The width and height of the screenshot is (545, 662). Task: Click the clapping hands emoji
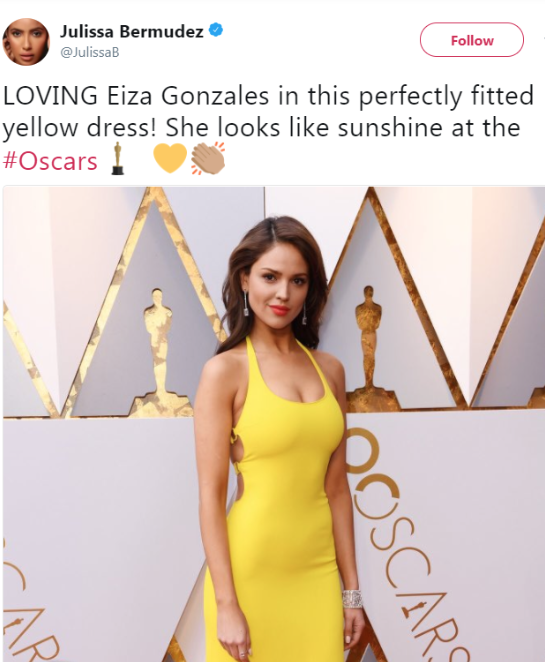[x=207, y=158]
